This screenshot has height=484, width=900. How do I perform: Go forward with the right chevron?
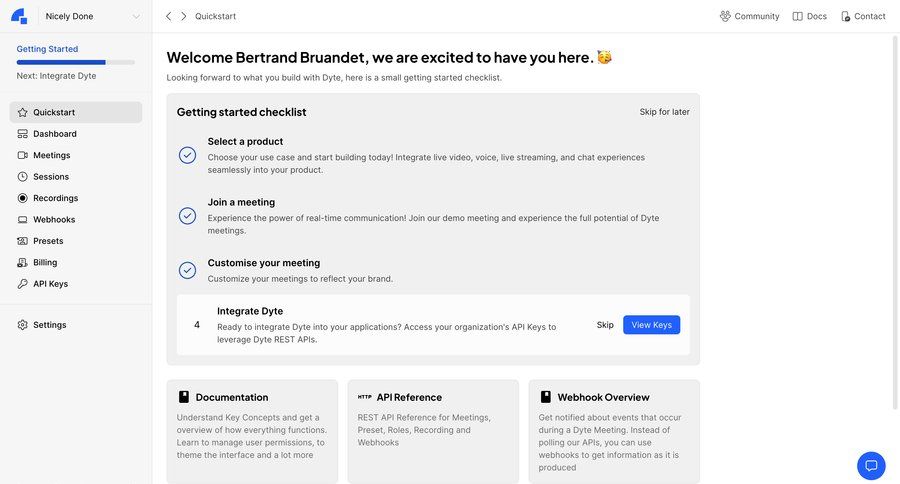click(x=184, y=16)
